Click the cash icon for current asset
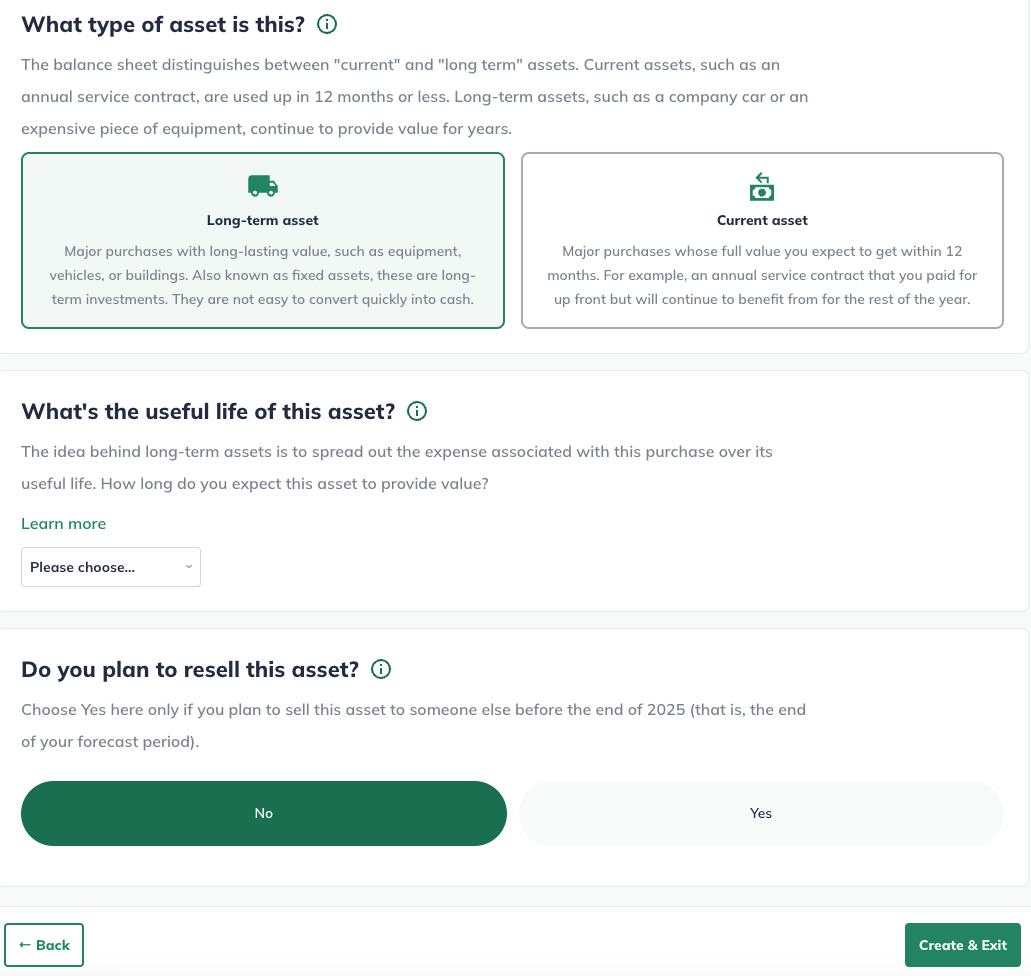 [762, 187]
